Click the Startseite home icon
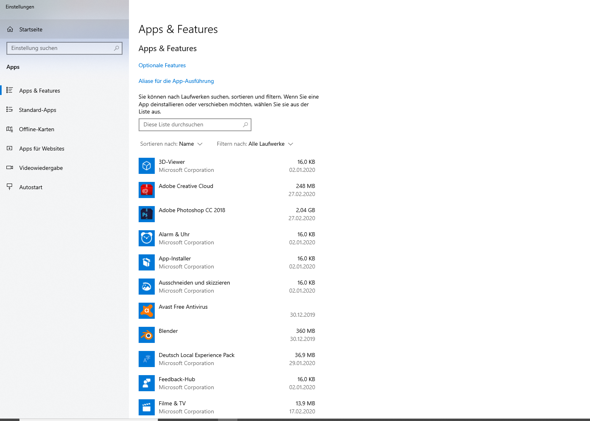Viewport: 590px width, 421px height. (10, 29)
